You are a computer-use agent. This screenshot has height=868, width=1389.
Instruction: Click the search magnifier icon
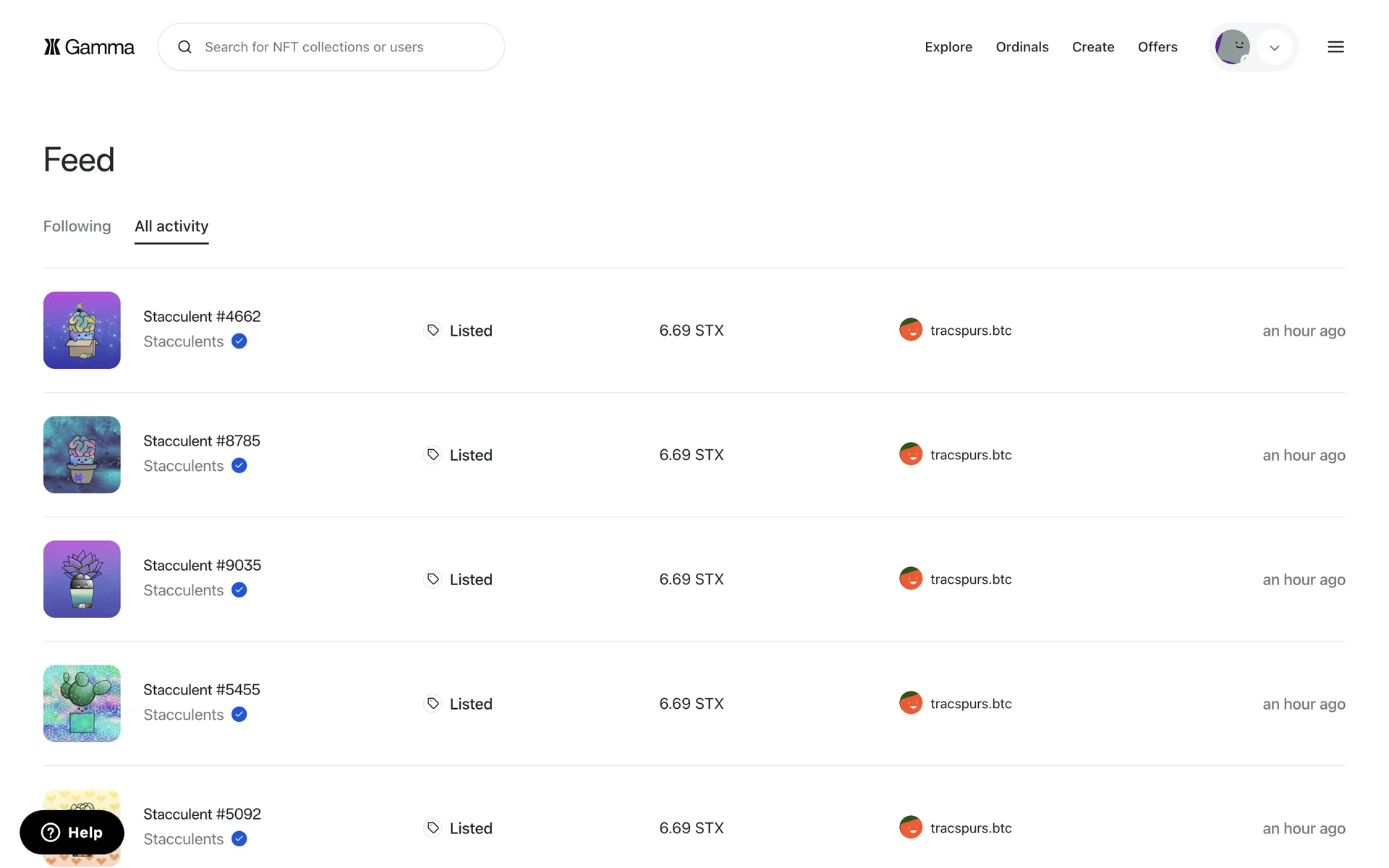tap(185, 47)
